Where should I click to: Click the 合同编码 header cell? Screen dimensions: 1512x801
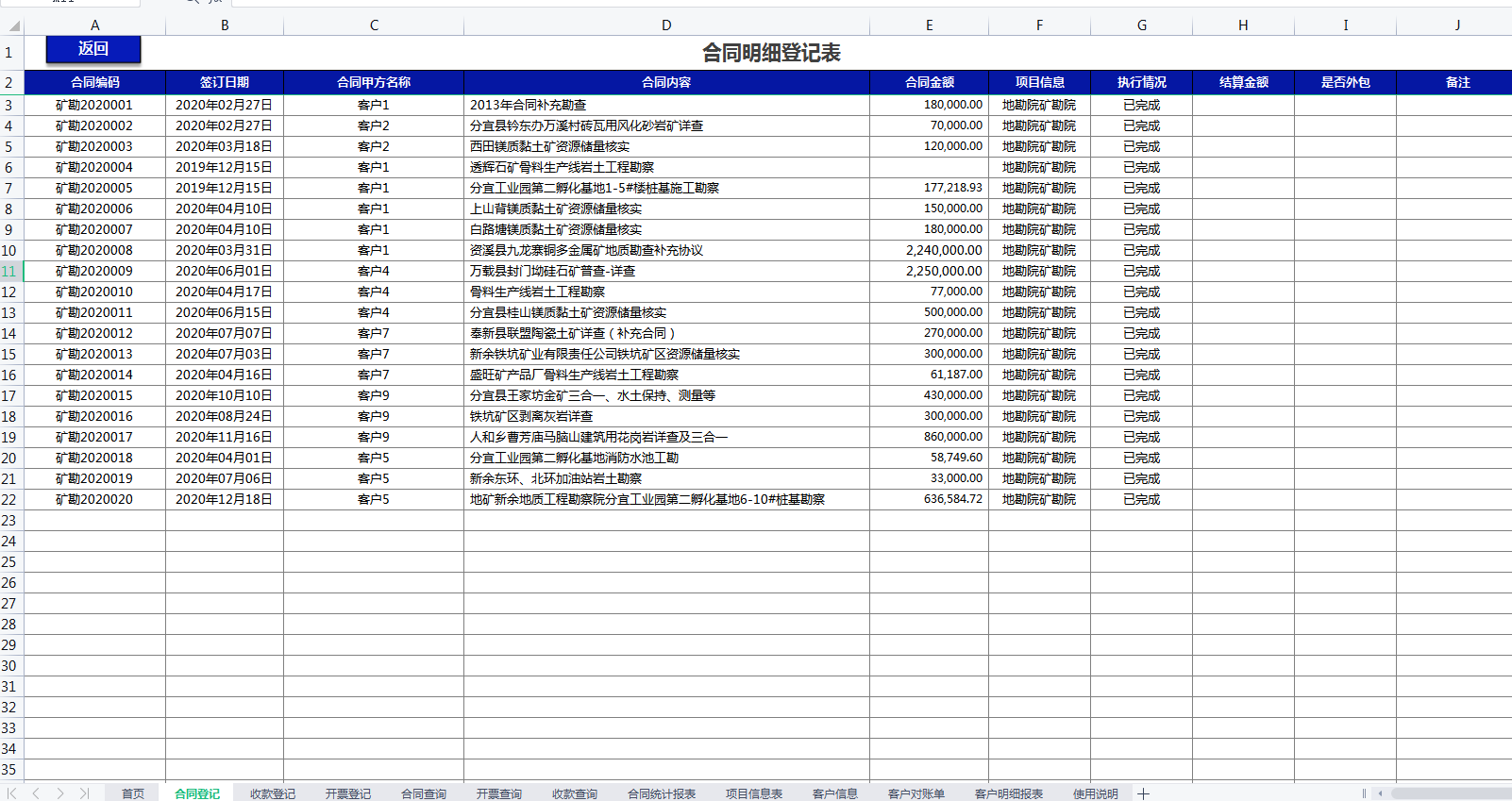pos(94,82)
